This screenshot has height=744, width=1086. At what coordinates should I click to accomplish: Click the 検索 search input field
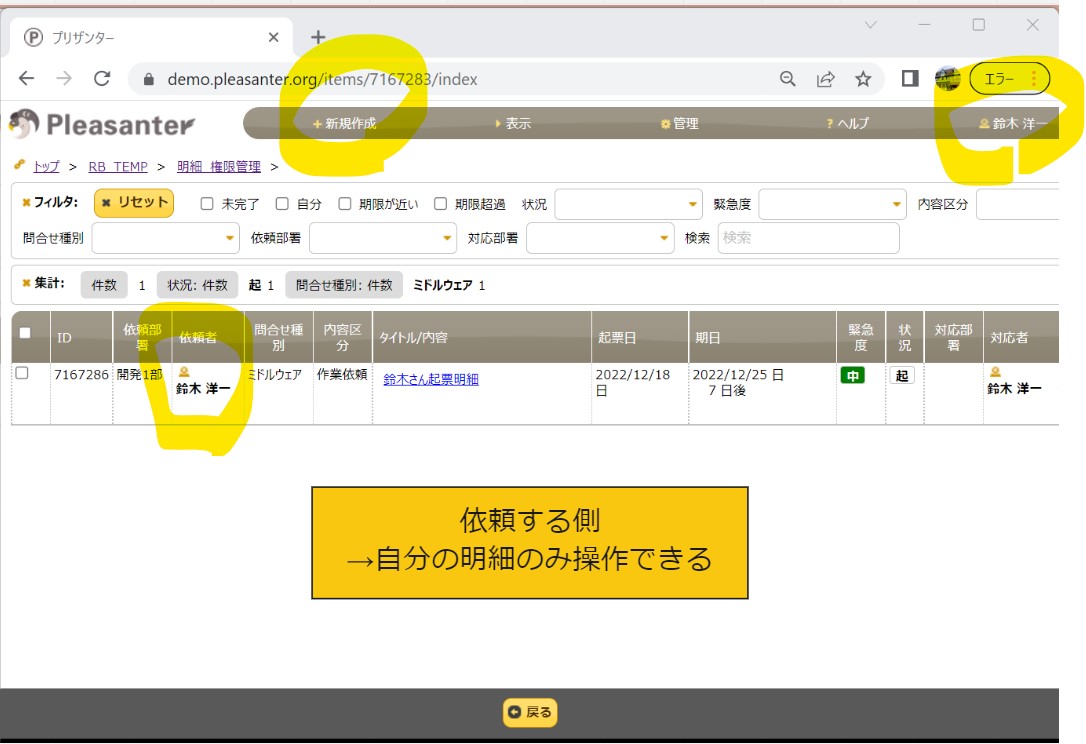point(808,238)
